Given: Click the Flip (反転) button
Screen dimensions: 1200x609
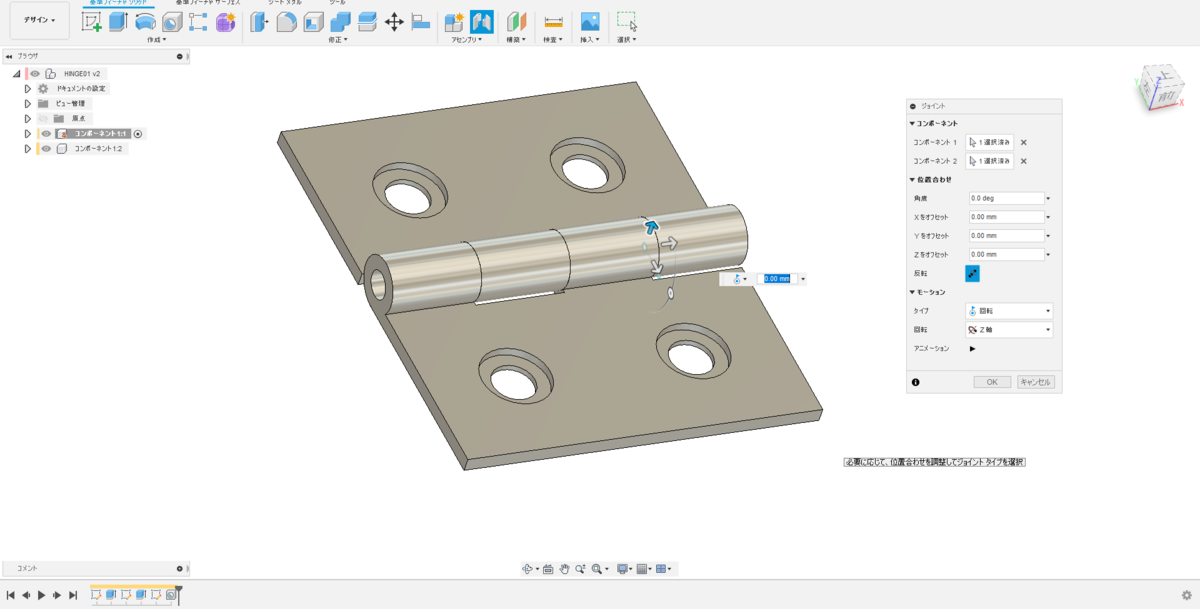Looking at the screenshot, I should click(973, 273).
